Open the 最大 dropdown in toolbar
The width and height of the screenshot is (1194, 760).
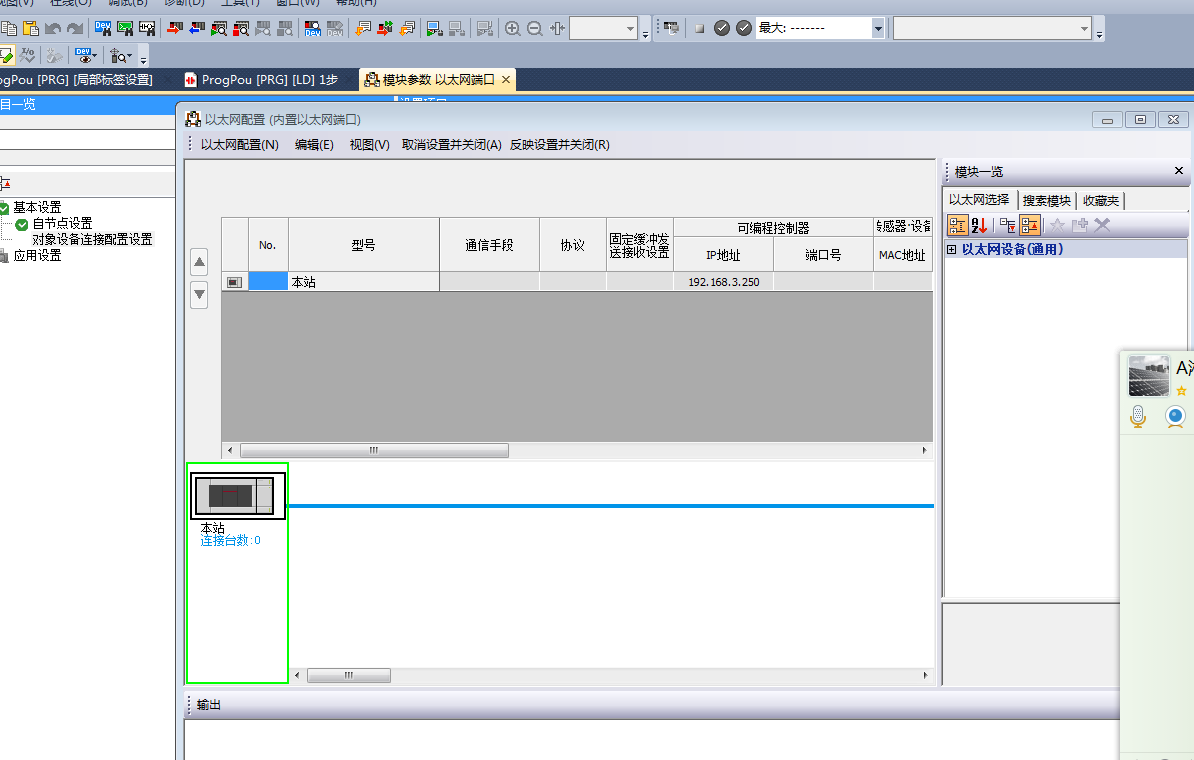pos(878,29)
